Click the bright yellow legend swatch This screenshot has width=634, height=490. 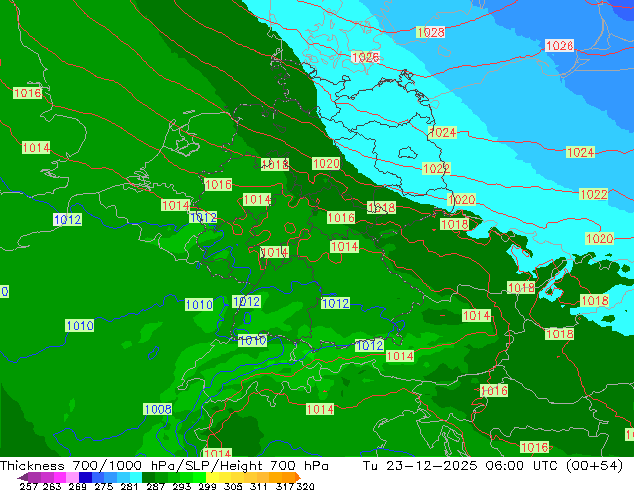click(x=212, y=477)
